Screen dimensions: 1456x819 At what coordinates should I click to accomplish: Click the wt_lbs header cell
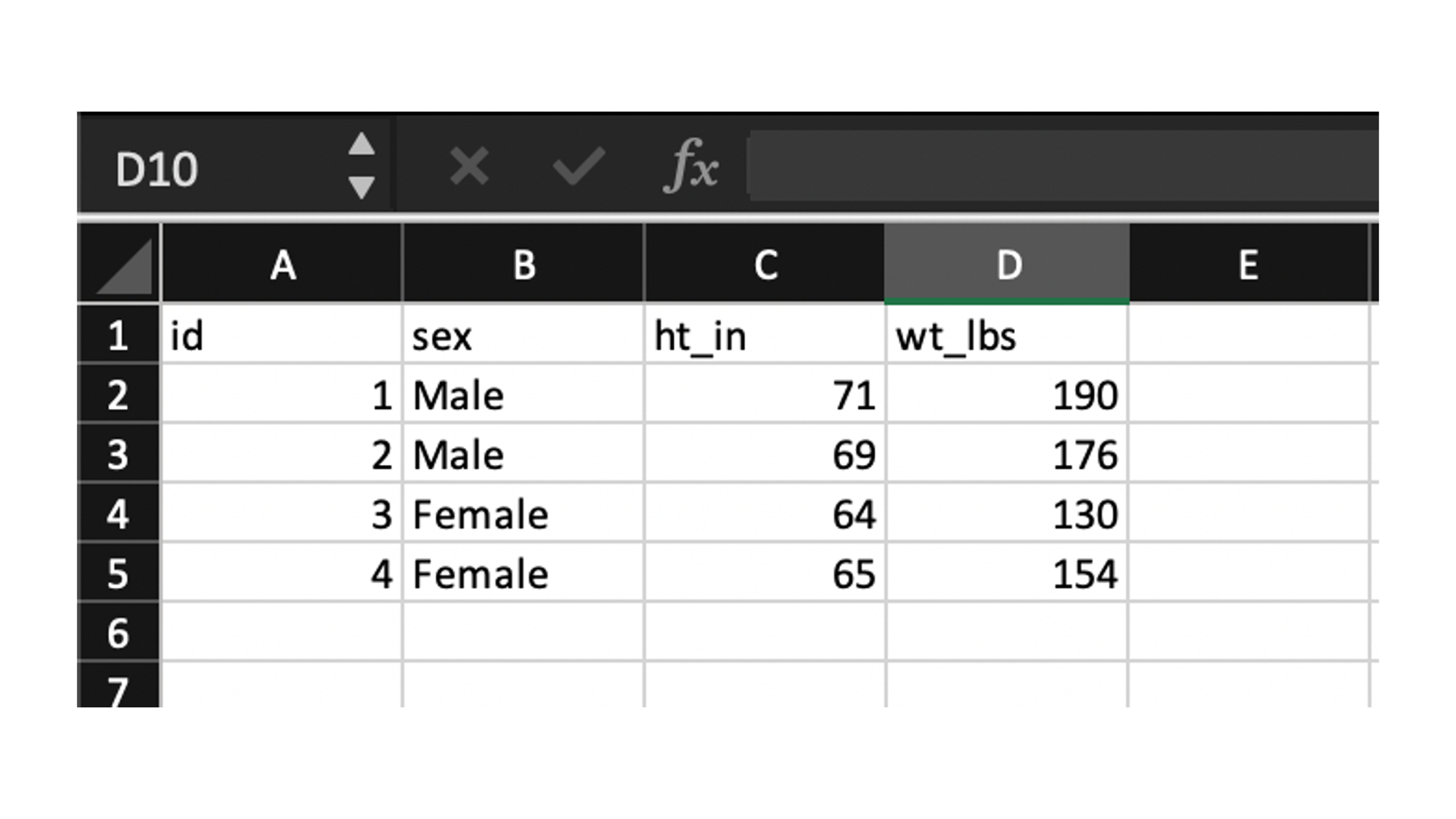click(1007, 335)
